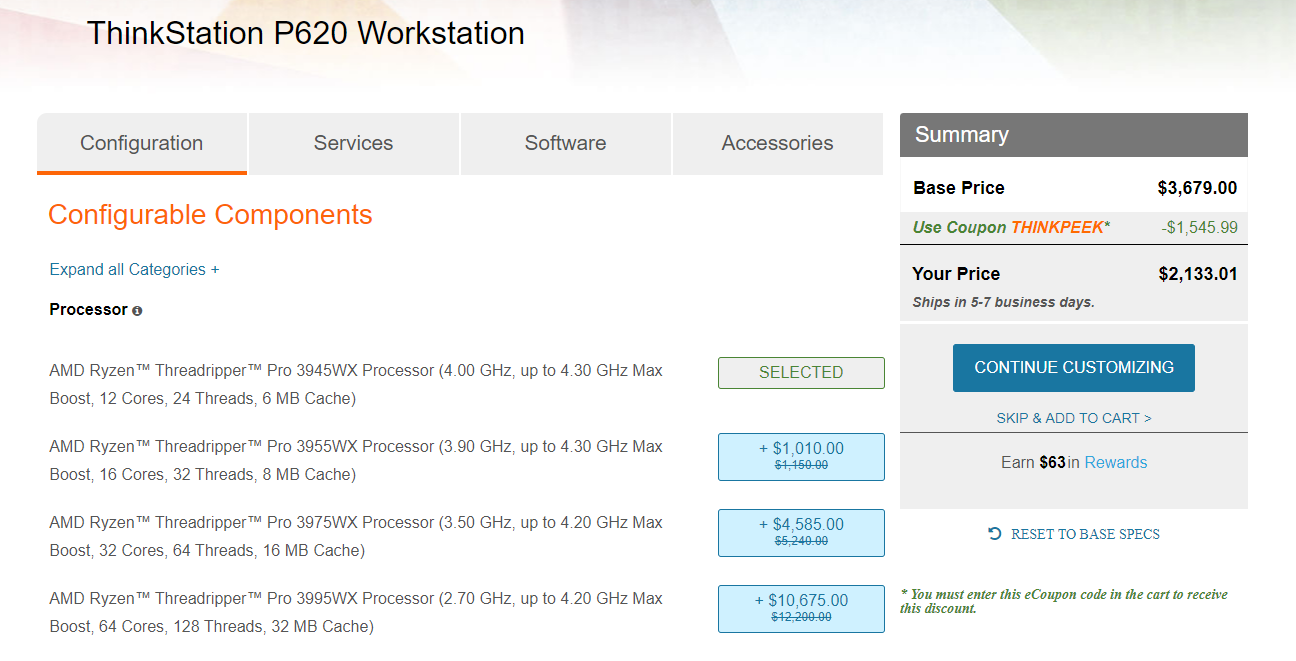1296x661 pixels.
Task: Click the Ships in 5-7 business days text
Action: (1003, 302)
